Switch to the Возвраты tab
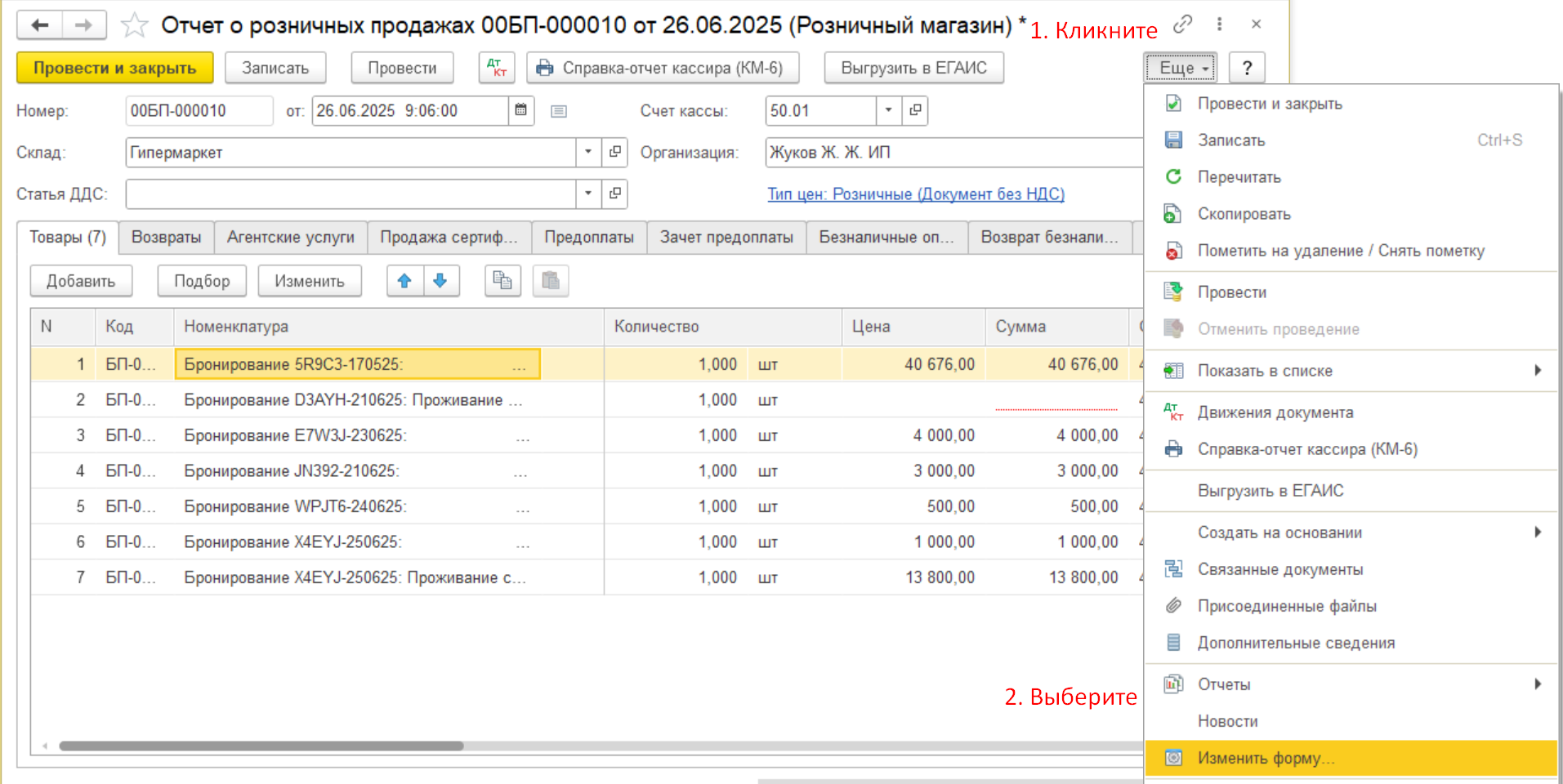Viewport: 1563px width, 784px height. [166, 237]
